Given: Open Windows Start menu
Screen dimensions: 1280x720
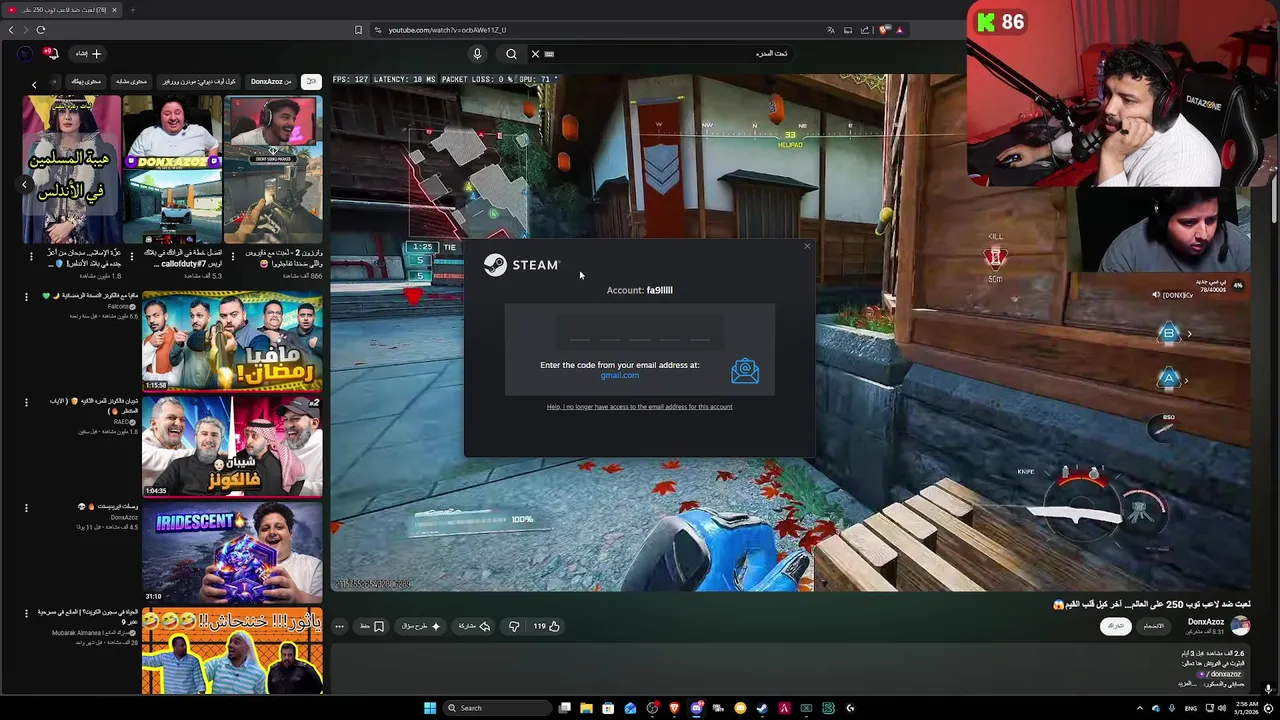Looking at the screenshot, I should [430, 708].
